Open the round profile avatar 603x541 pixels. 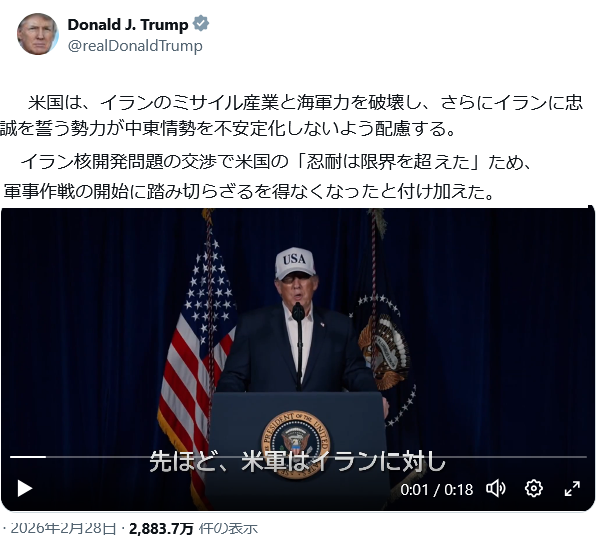[38, 34]
